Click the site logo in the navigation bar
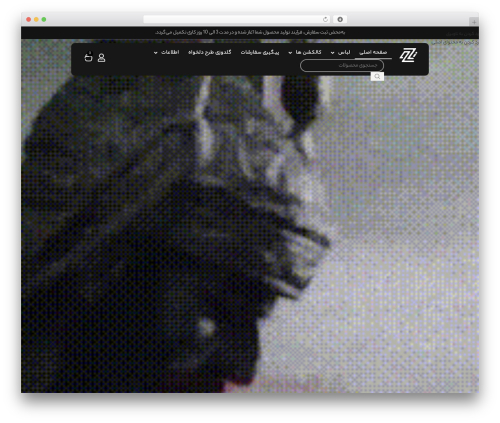 (x=408, y=55)
